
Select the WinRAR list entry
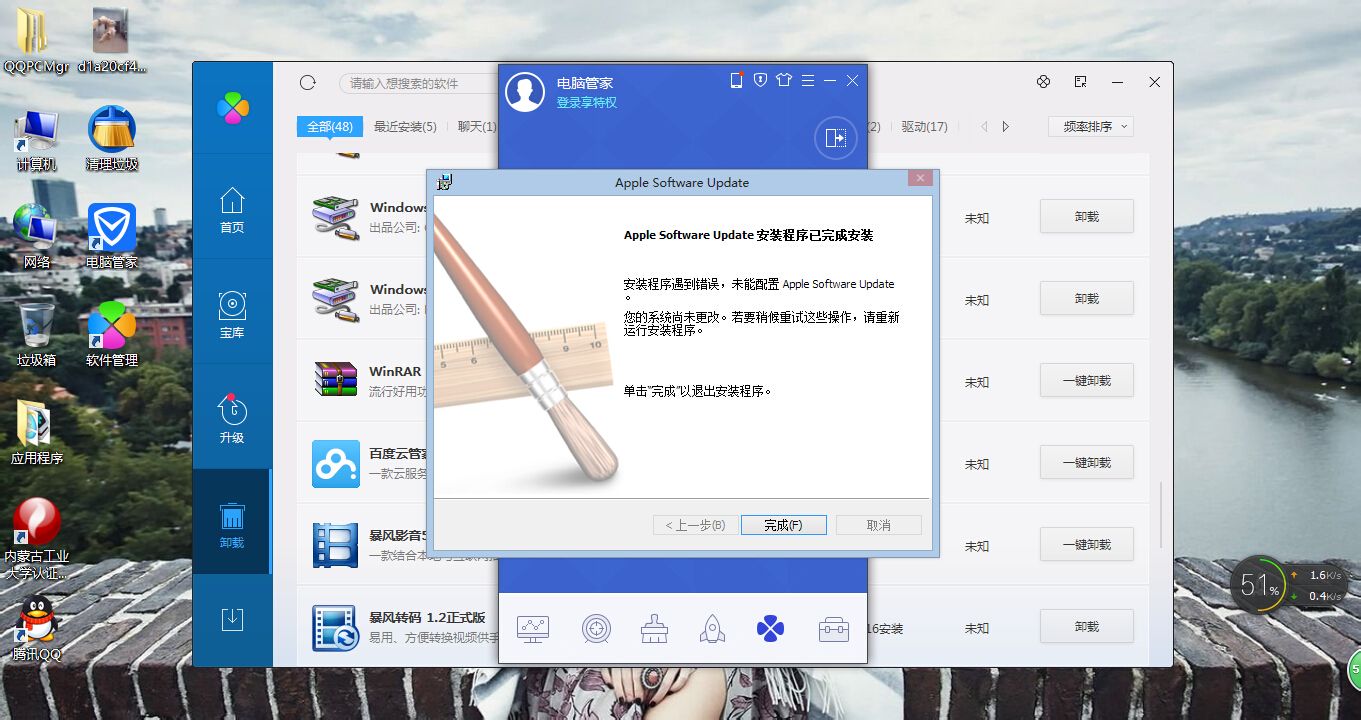point(723,381)
